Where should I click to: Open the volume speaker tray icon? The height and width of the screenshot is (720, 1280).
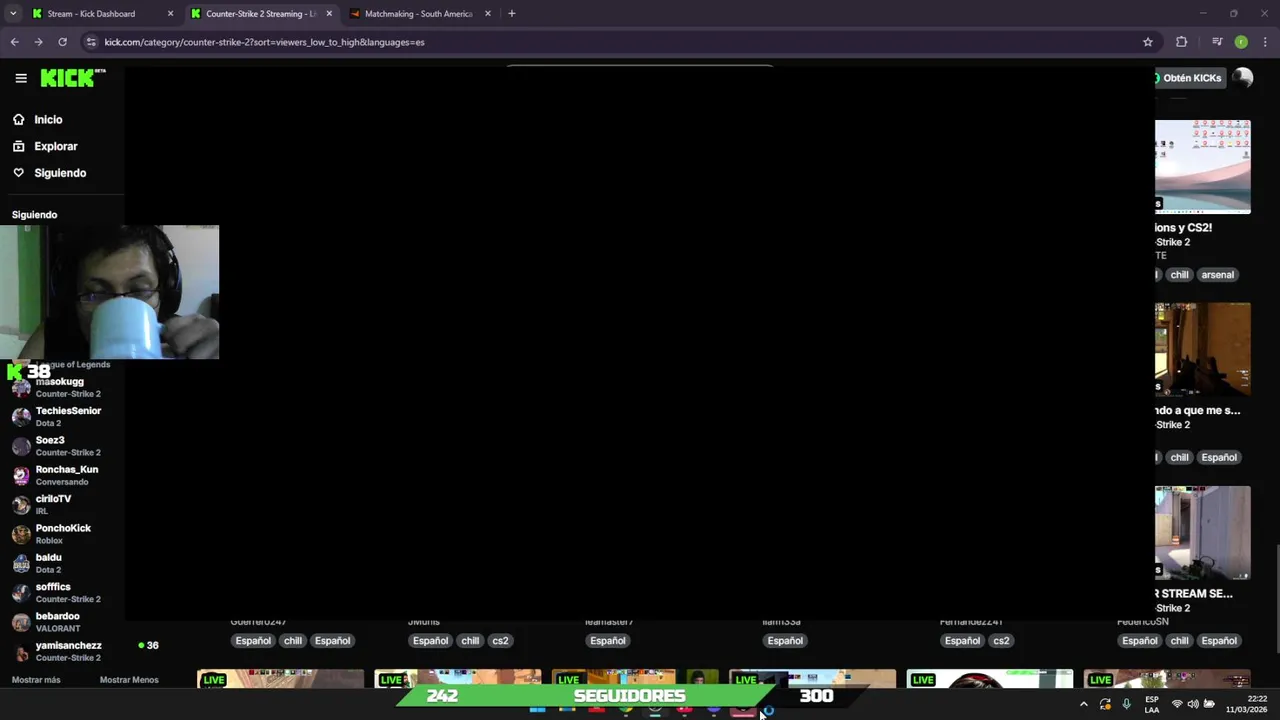point(1193,704)
